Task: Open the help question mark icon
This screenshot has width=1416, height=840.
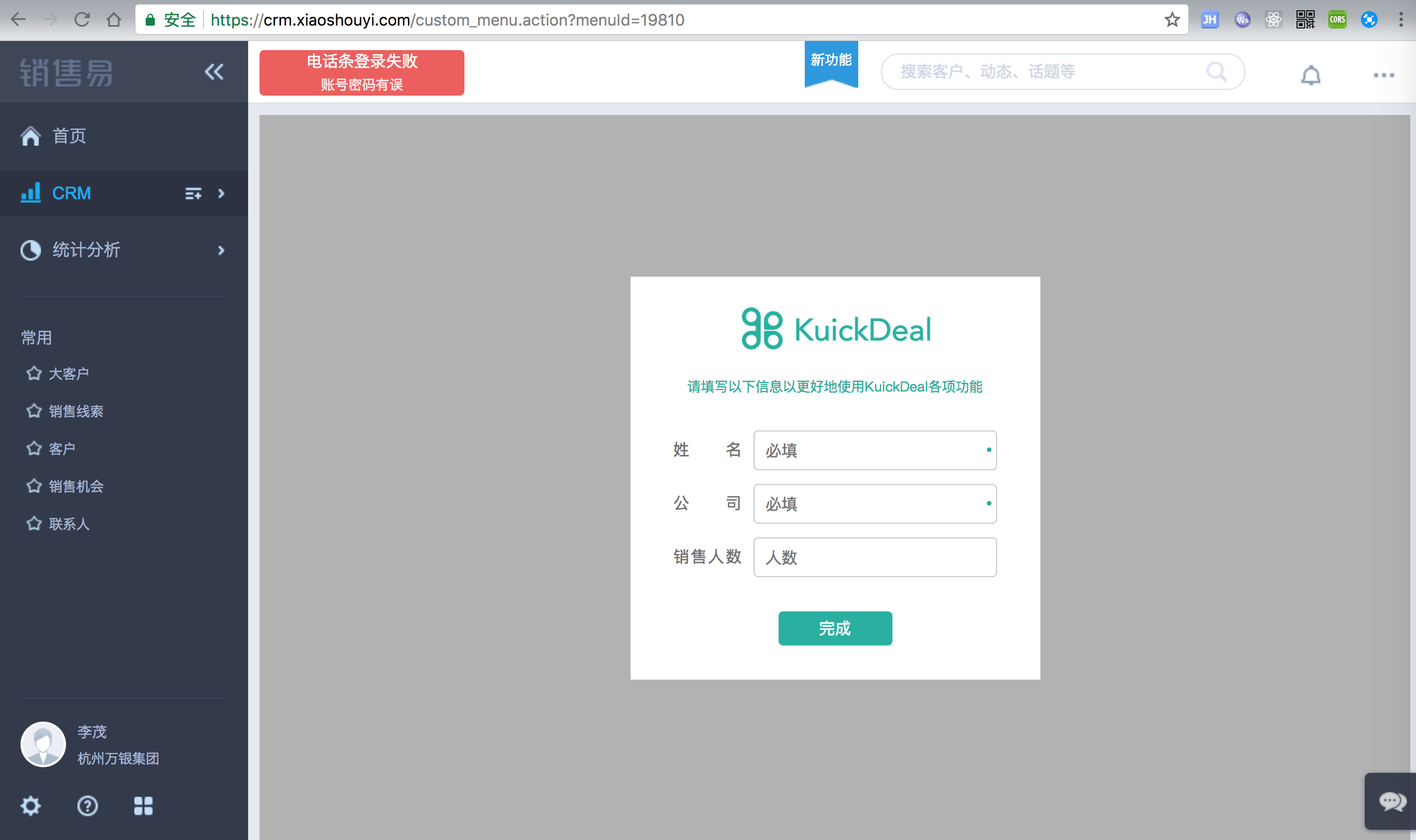Action: coord(87,805)
